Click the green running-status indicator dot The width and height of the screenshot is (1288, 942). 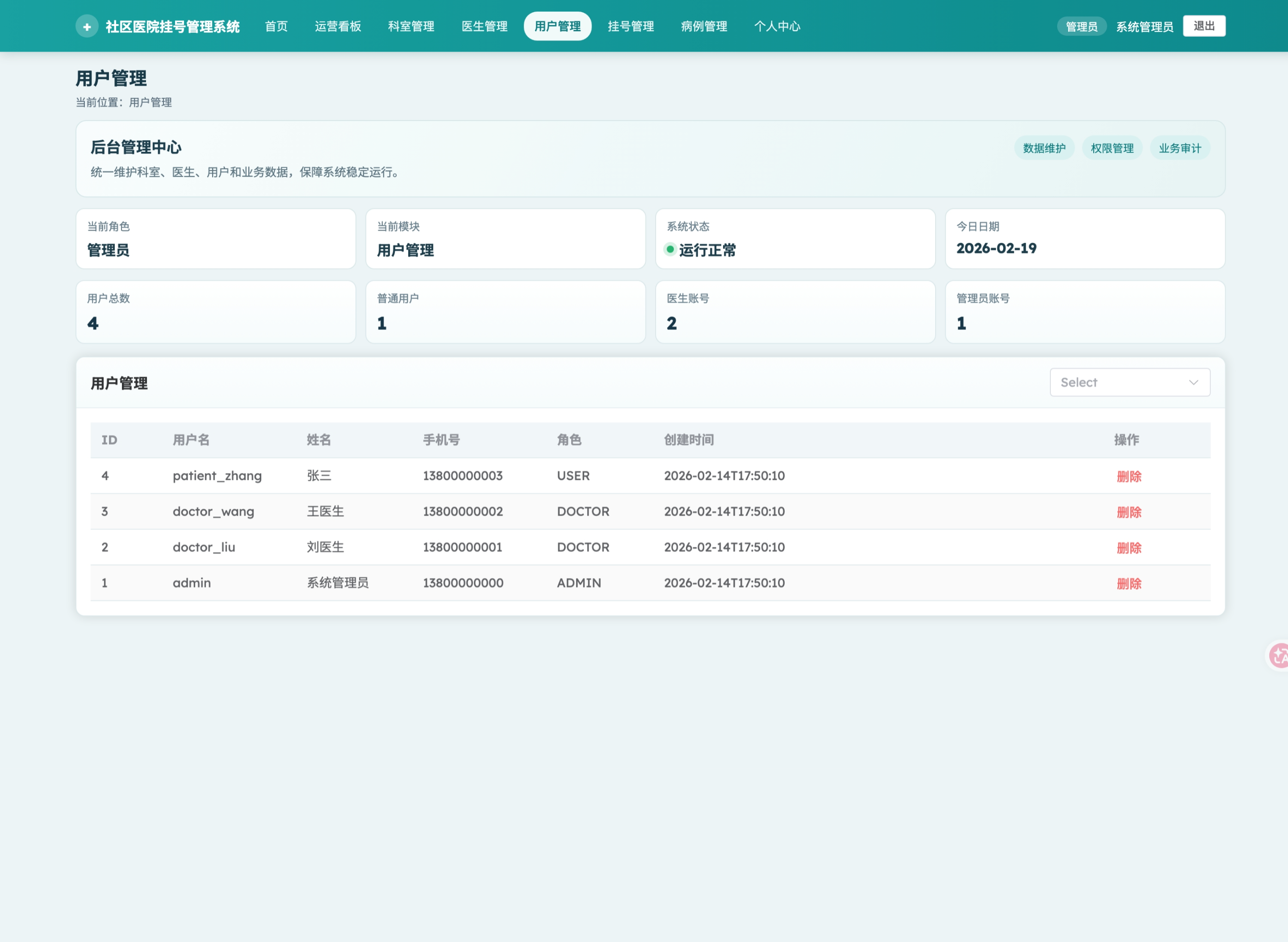point(670,249)
